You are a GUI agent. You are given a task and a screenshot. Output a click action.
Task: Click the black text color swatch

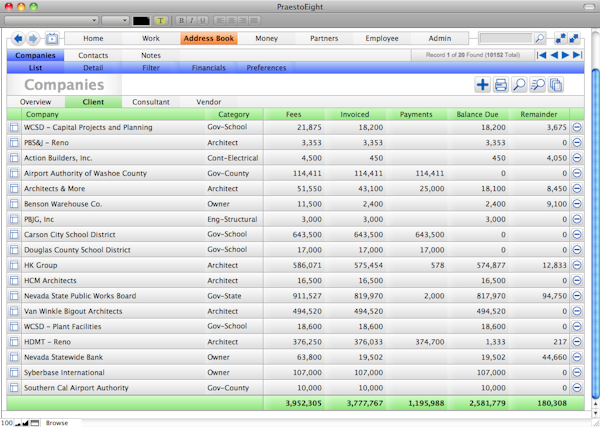141,21
